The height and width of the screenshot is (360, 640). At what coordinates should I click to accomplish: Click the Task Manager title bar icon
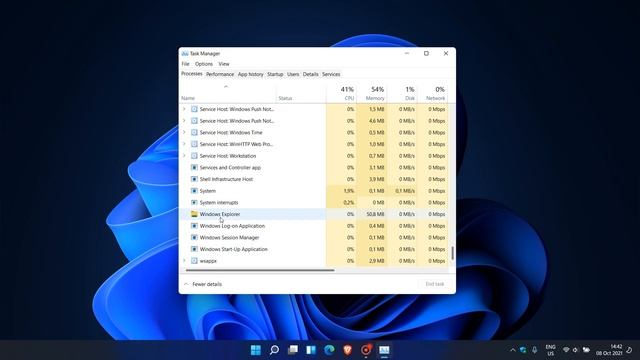tap(185, 53)
